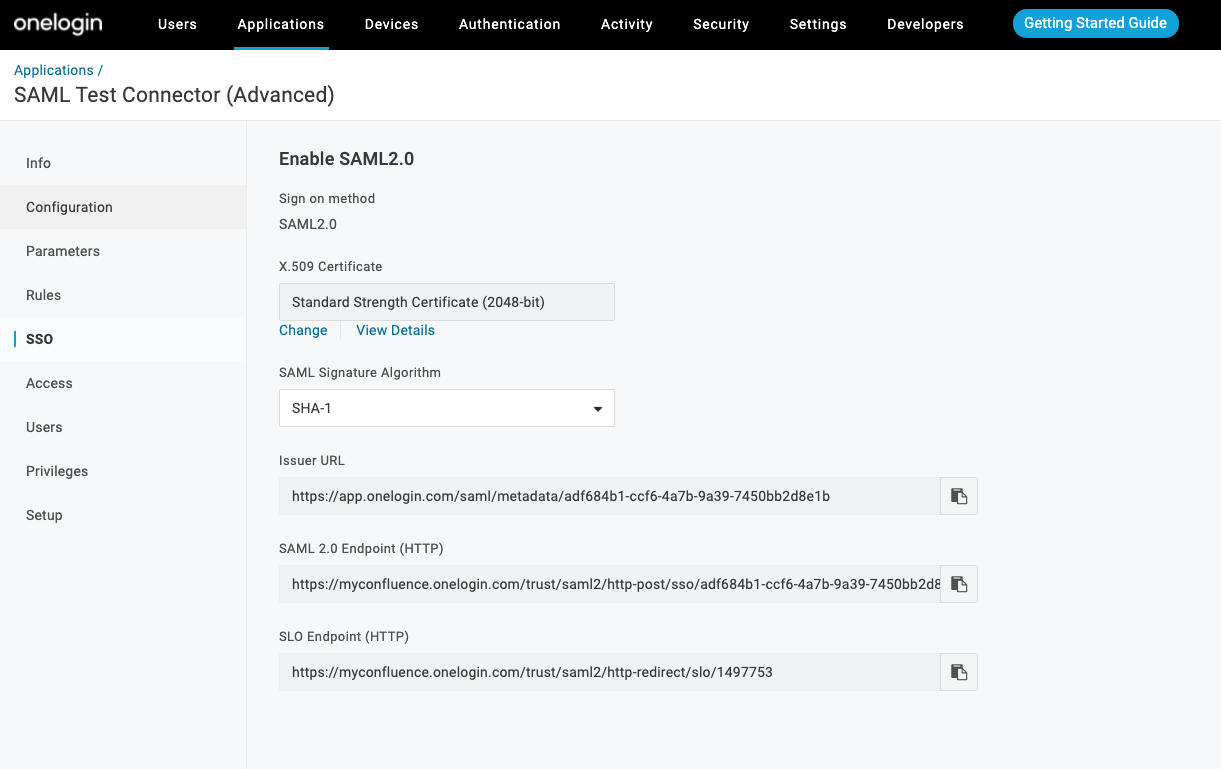Image resolution: width=1221 pixels, height=769 pixels.
Task: Switch to the Setup sidebar tab
Action: 123,515
